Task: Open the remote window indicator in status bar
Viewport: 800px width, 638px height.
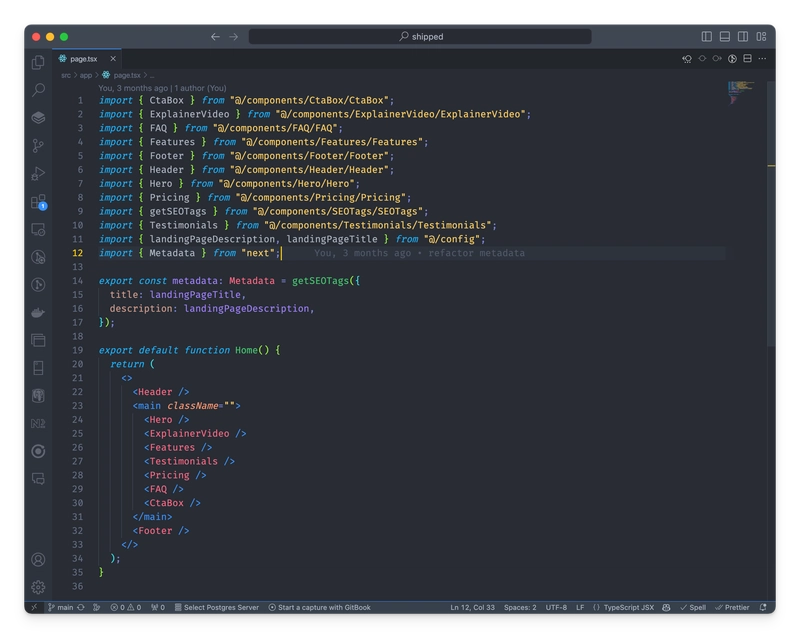Action: [34, 607]
